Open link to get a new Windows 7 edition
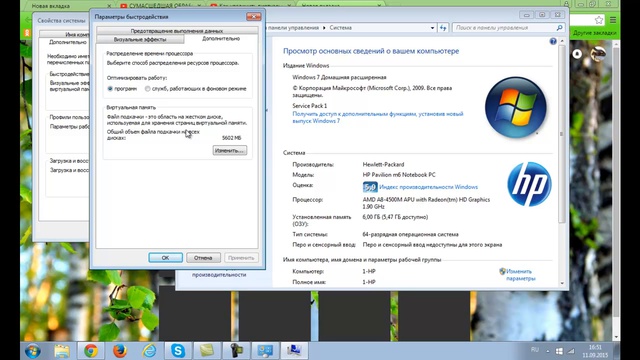Screen dimensions: 640x360 [x=378, y=118]
